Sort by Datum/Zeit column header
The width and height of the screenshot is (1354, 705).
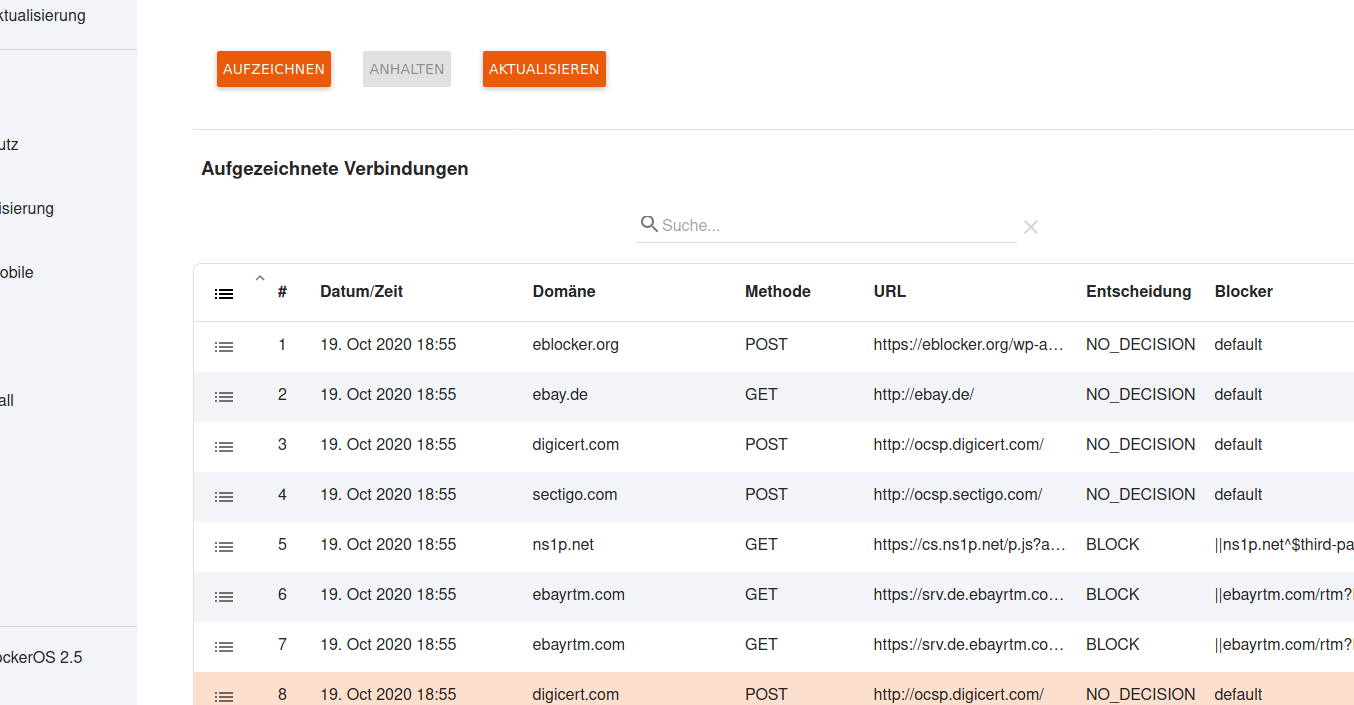pyautogui.click(x=361, y=292)
